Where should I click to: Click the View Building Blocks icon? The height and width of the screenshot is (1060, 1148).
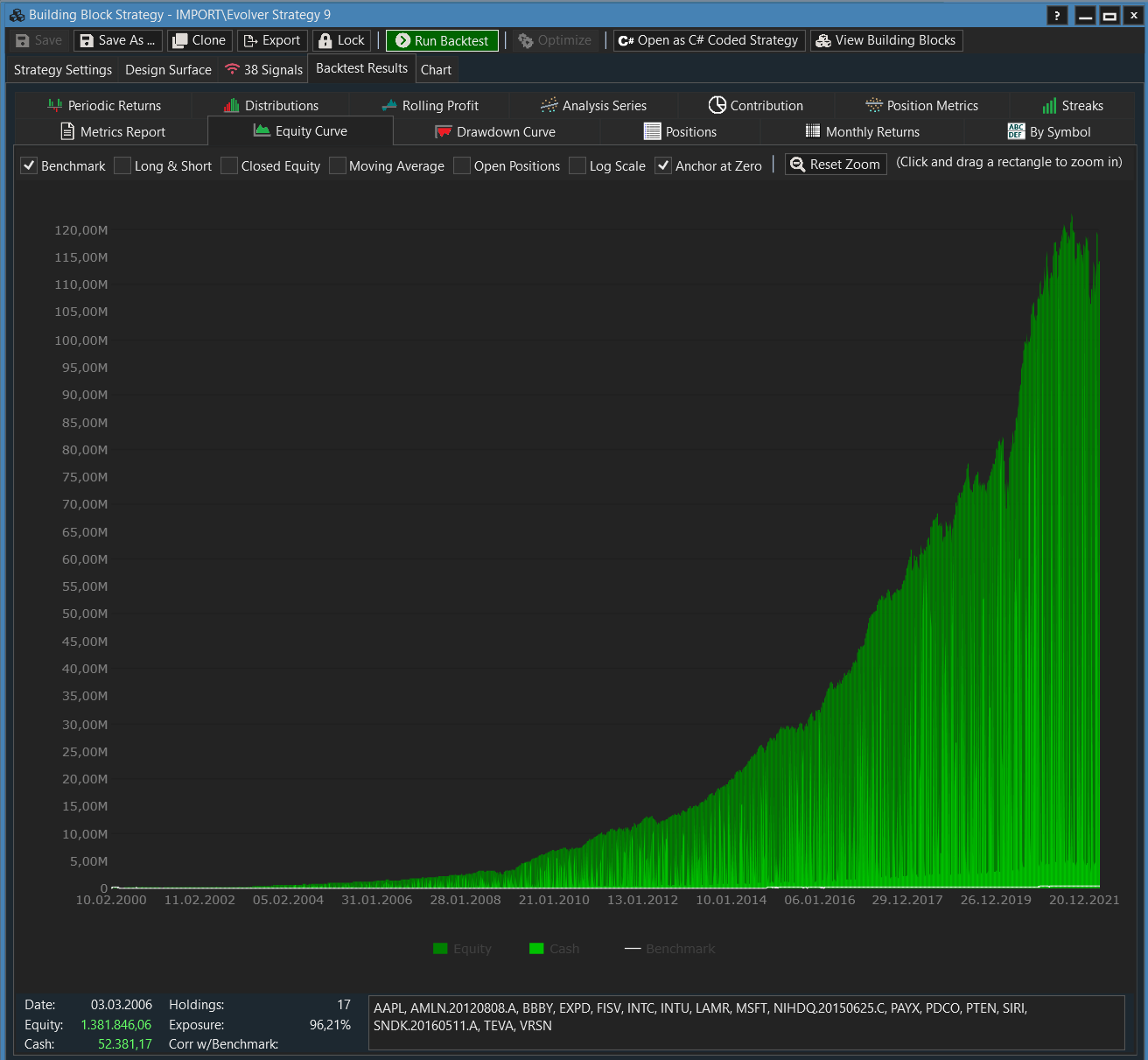pyautogui.click(x=823, y=40)
